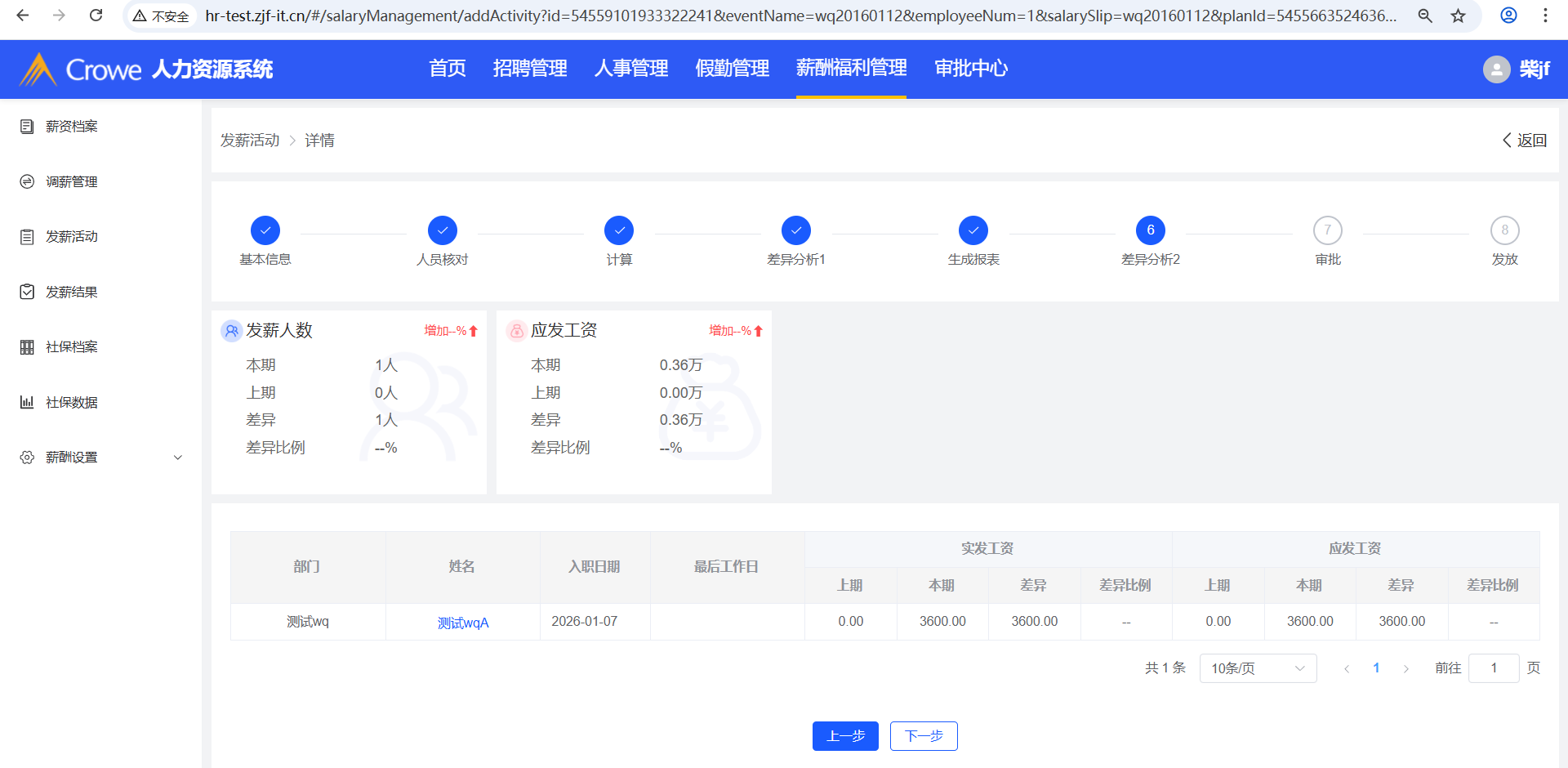Click the 下一步 button
Image resolution: width=1568 pixels, height=768 pixels.
924,736
